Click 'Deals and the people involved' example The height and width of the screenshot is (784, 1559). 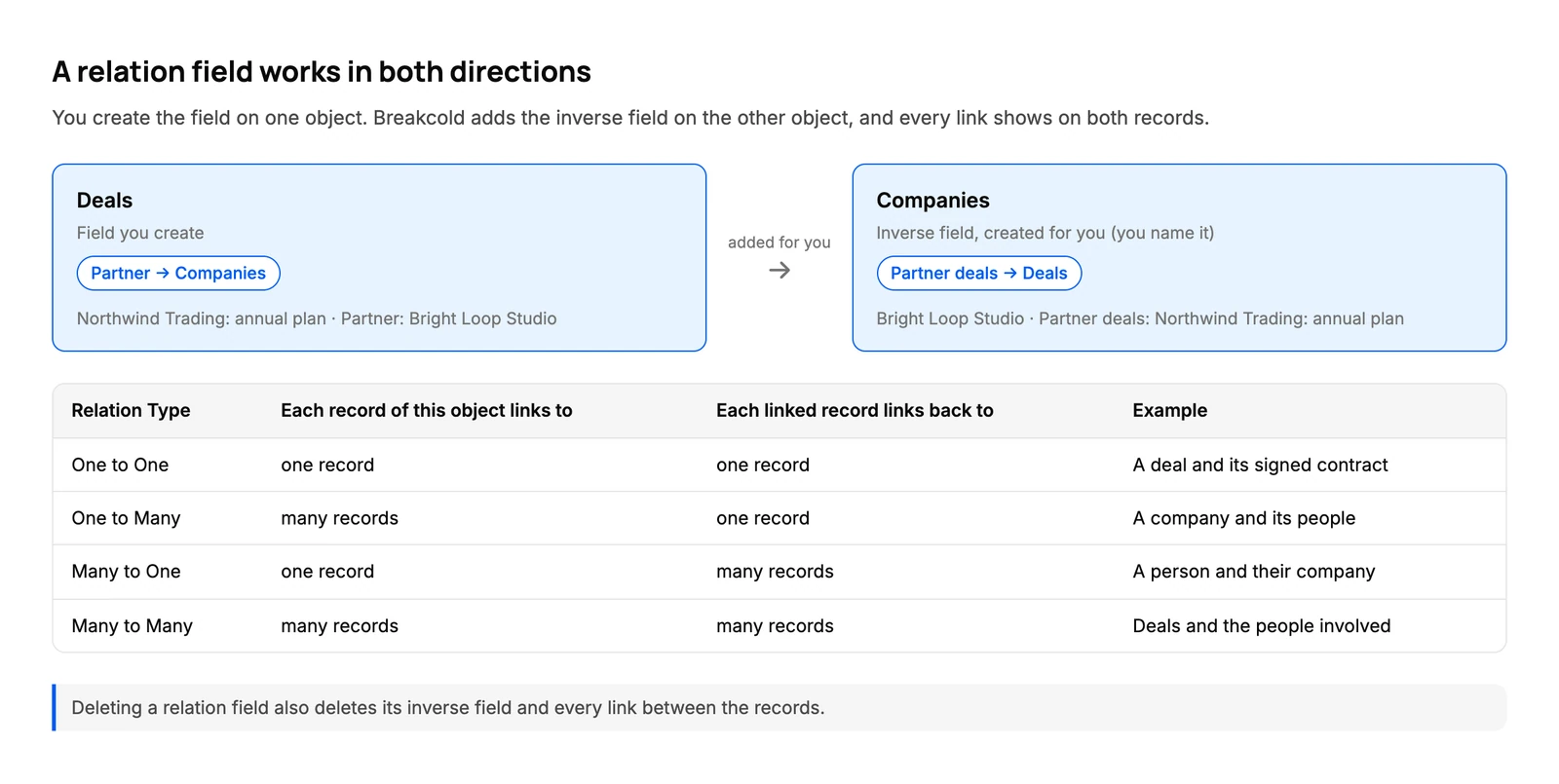point(1261,626)
